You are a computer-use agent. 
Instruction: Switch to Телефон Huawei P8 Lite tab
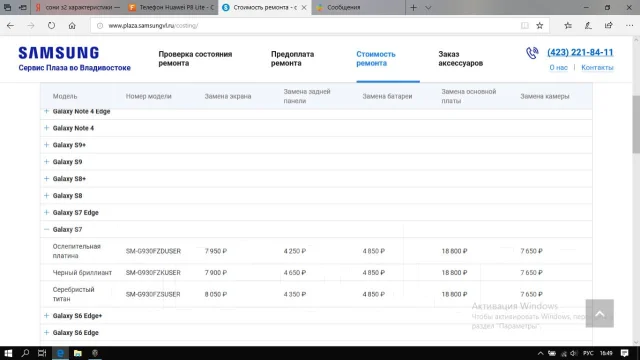point(171,7)
